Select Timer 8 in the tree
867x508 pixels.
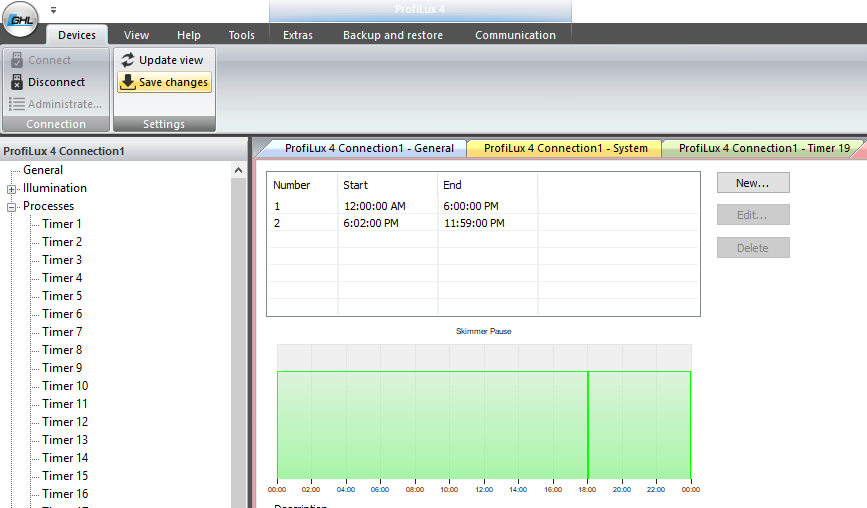62,349
